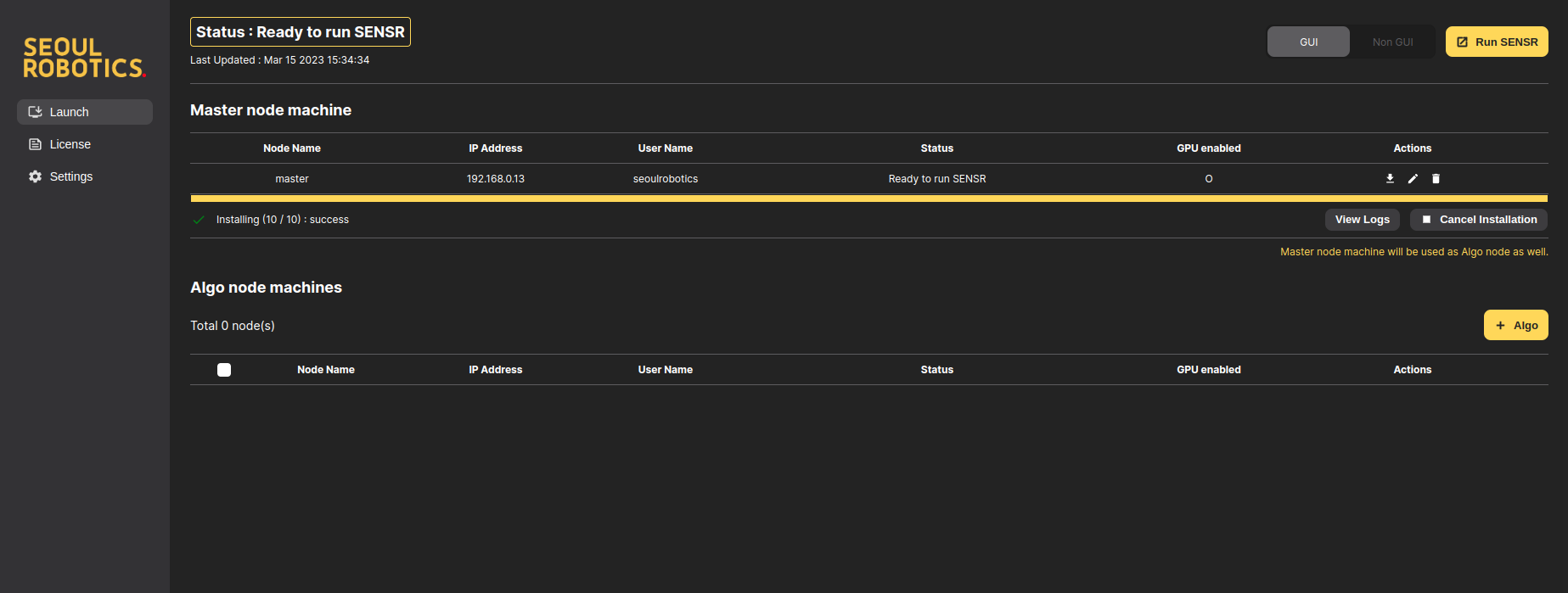Click User Name header in master table
1568x593 pixels.
[x=666, y=148]
